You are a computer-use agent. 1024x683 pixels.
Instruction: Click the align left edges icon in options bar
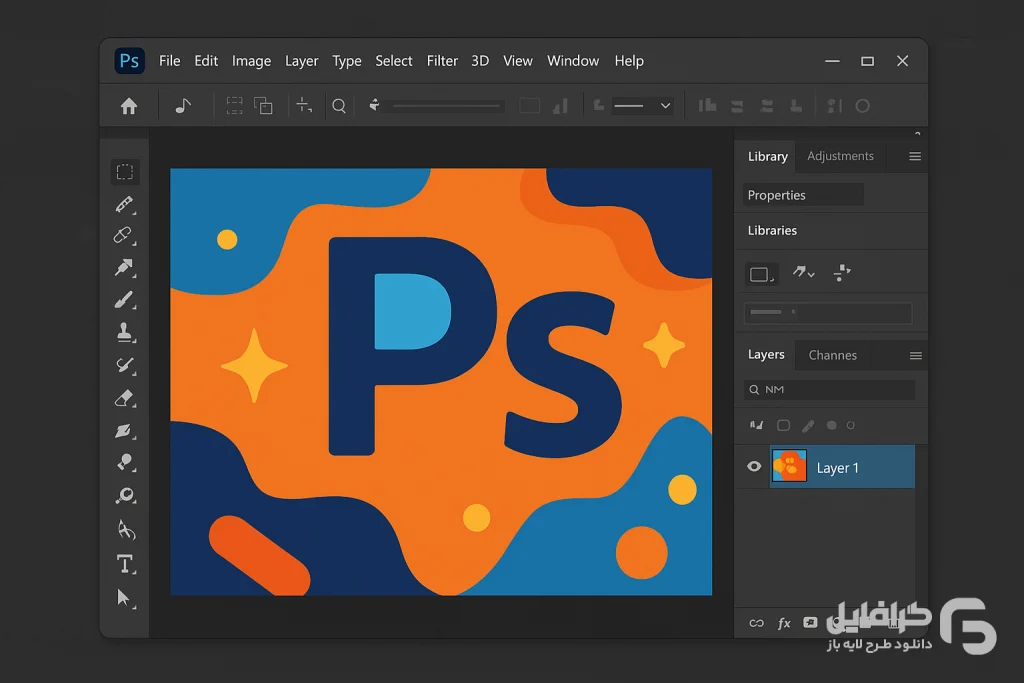click(x=707, y=106)
